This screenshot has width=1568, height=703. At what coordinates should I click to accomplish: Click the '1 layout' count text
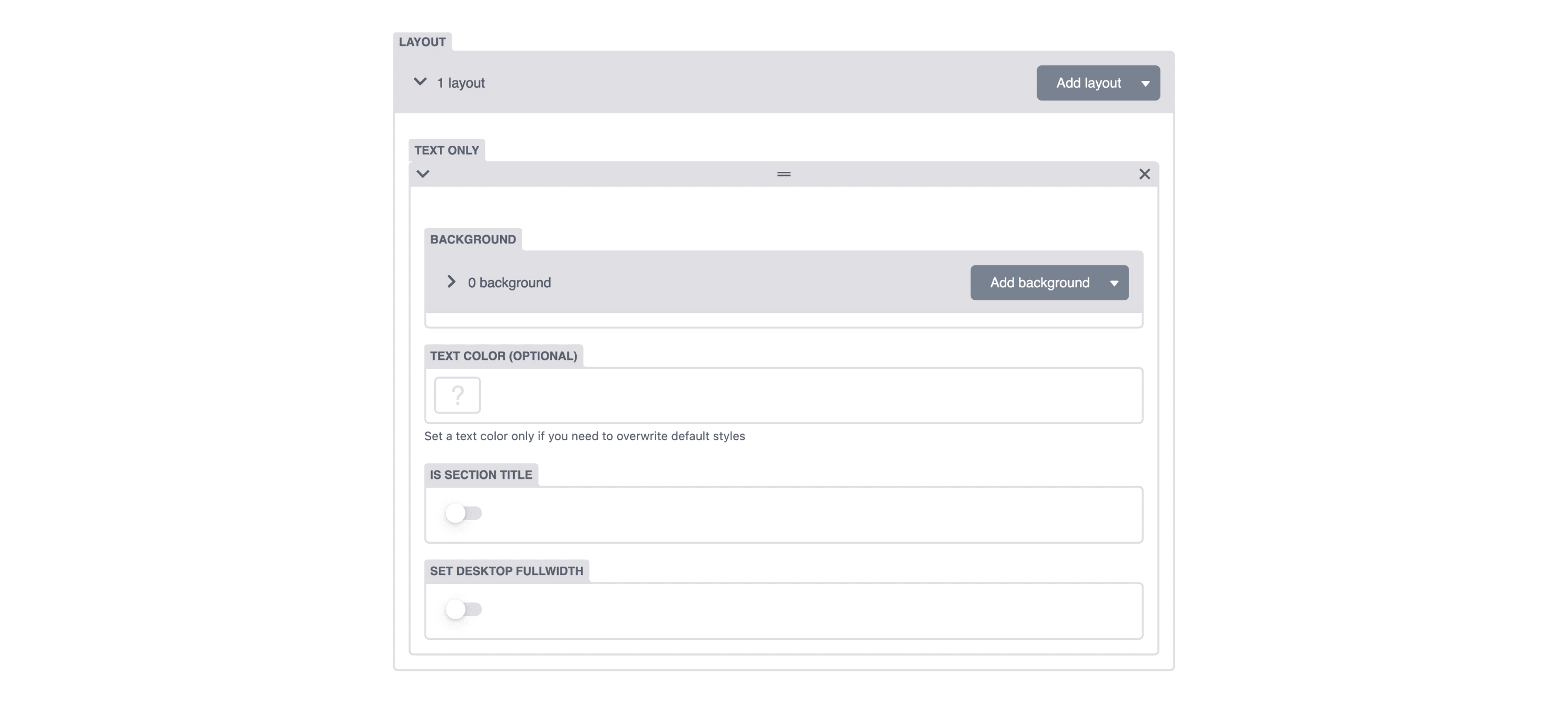[x=461, y=83]
